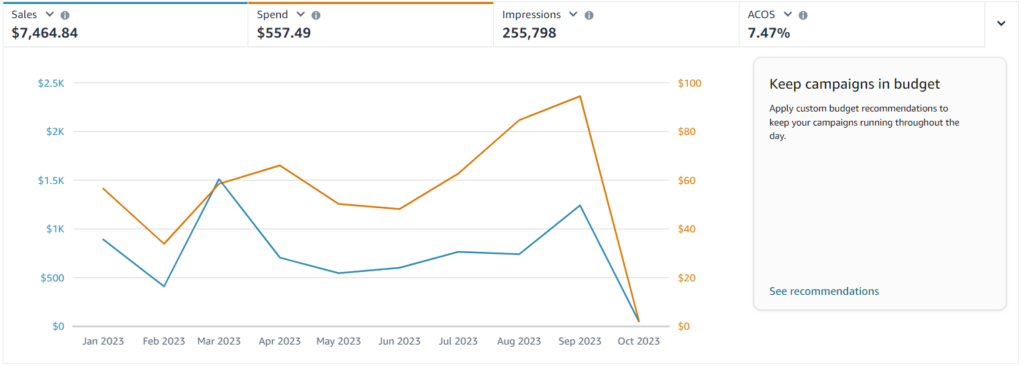Toggle the ACOS metric card on chart
The width and height of the screenshot is (1024, 366).
click(x=861, y=24)
